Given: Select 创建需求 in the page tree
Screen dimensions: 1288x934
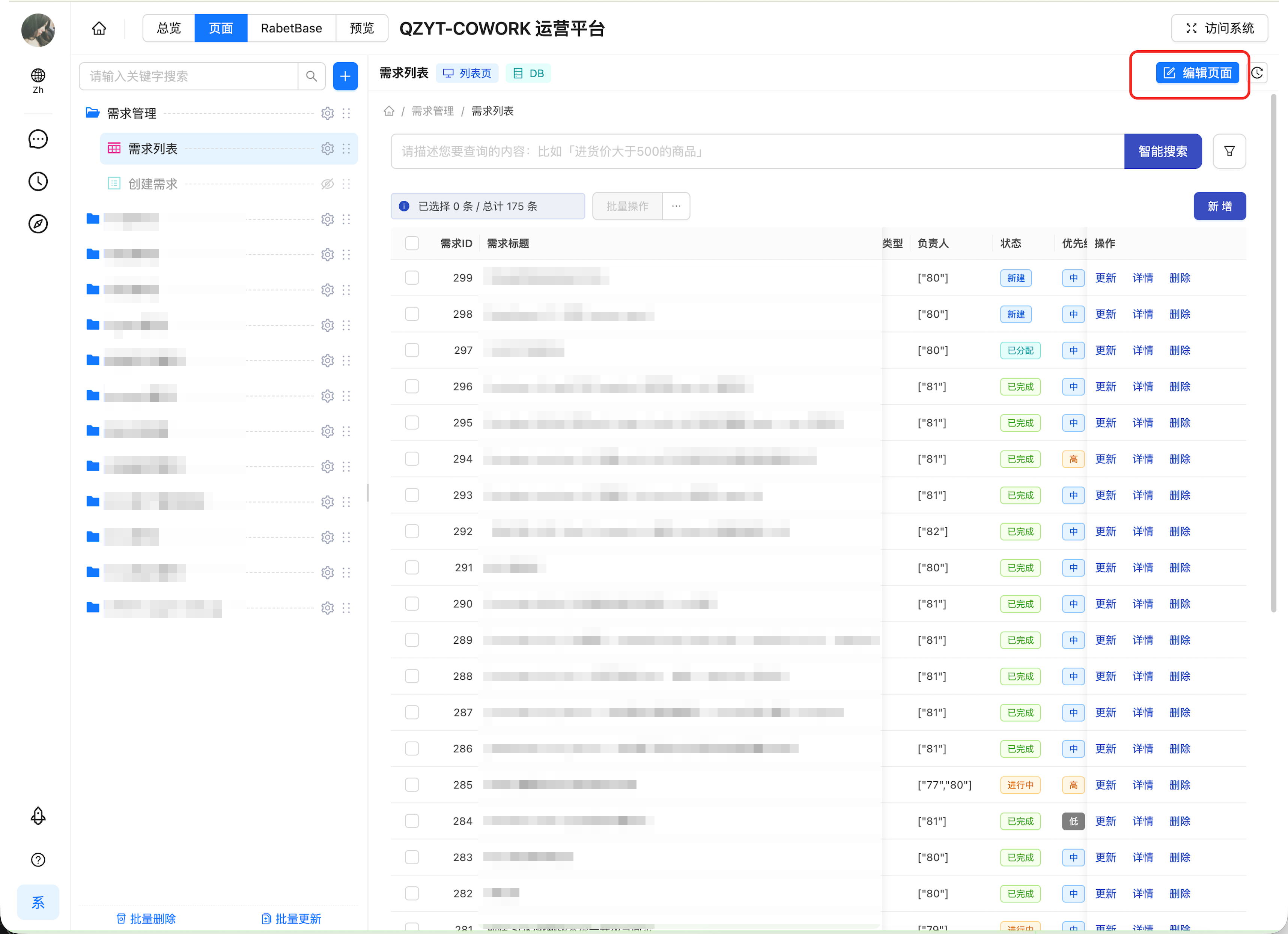Looking at the screenshot, I should (153, 184).
